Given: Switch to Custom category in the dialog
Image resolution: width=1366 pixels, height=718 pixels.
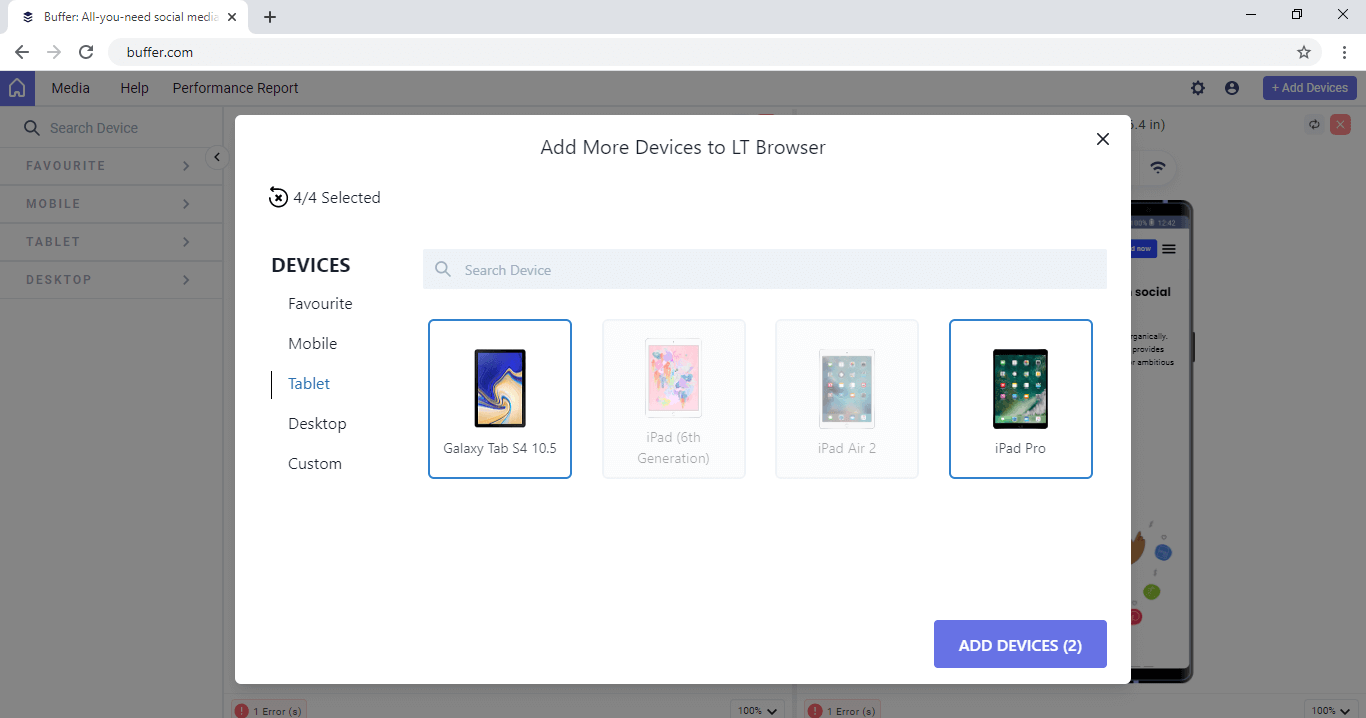Looking at the screenshot, I should (x=315, y=464).
